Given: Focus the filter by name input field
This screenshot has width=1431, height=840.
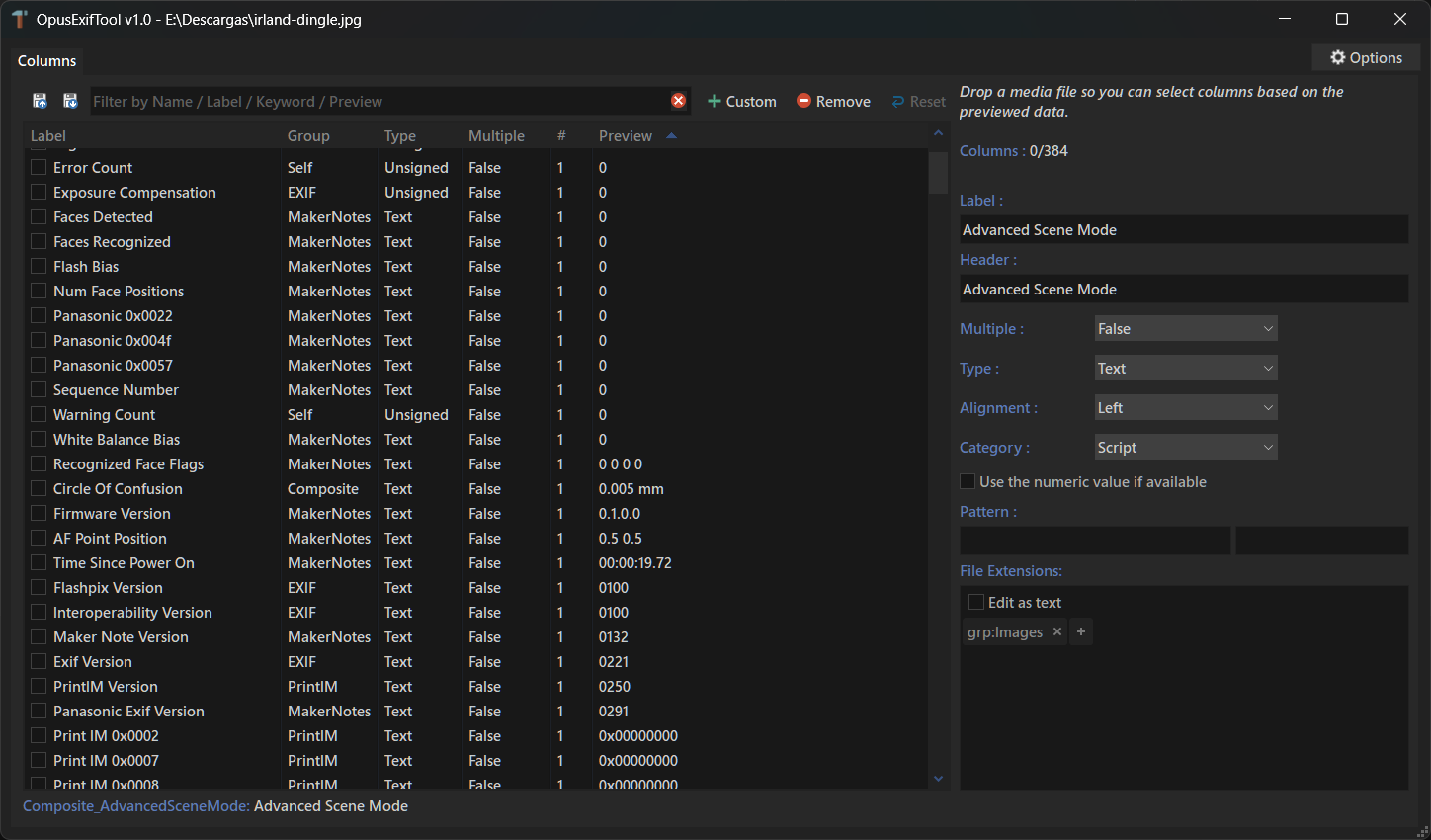Looking at the screenshot, I should pos(376,102).
